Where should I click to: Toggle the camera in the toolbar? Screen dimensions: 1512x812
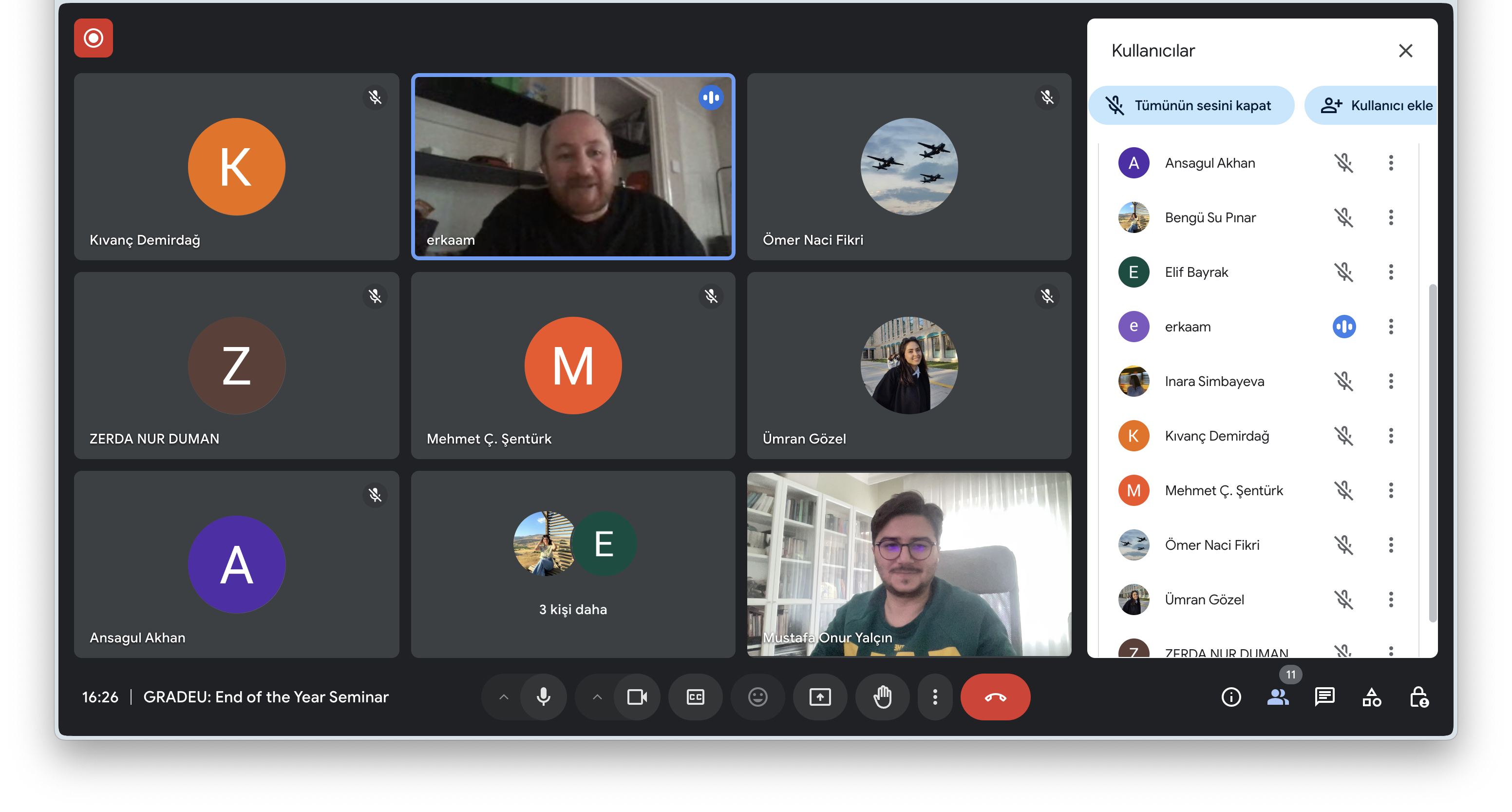pyautogui.click(x=637, y=697)
